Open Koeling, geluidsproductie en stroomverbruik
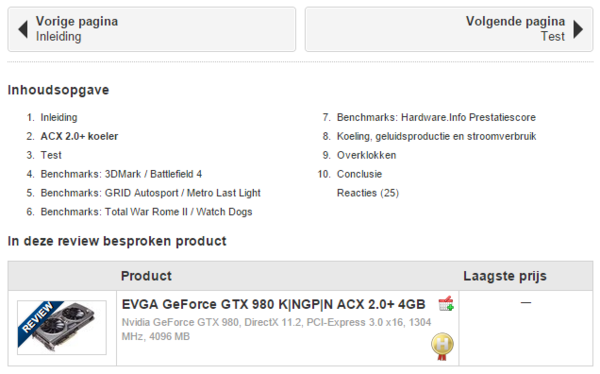 pos(437,136)
